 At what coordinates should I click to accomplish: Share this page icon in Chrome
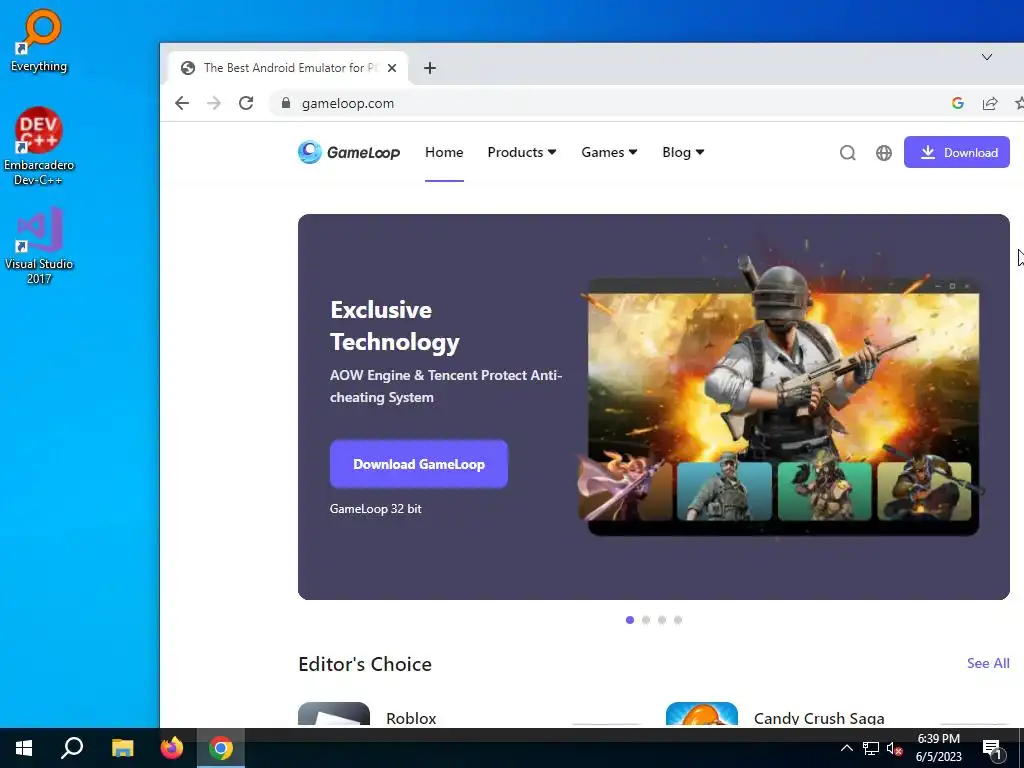coord(990,103)
